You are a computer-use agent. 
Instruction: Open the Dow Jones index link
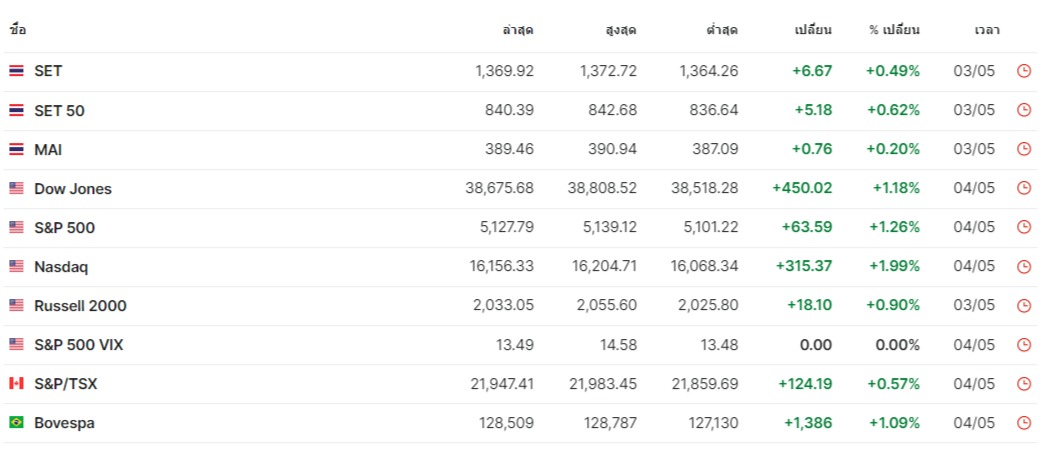[x=73, y=189]
